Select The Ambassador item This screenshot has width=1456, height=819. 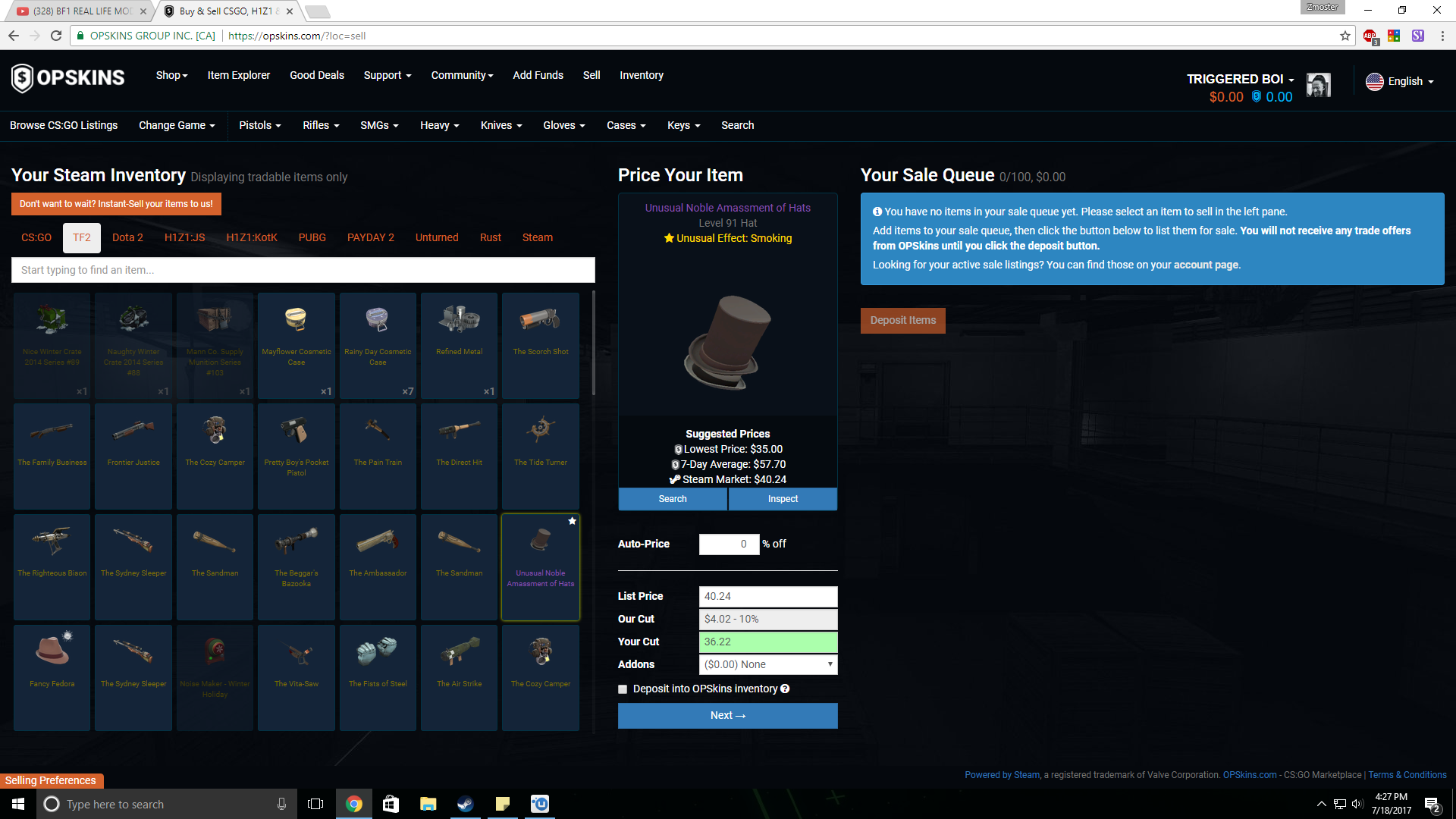[x=378, y=566]
